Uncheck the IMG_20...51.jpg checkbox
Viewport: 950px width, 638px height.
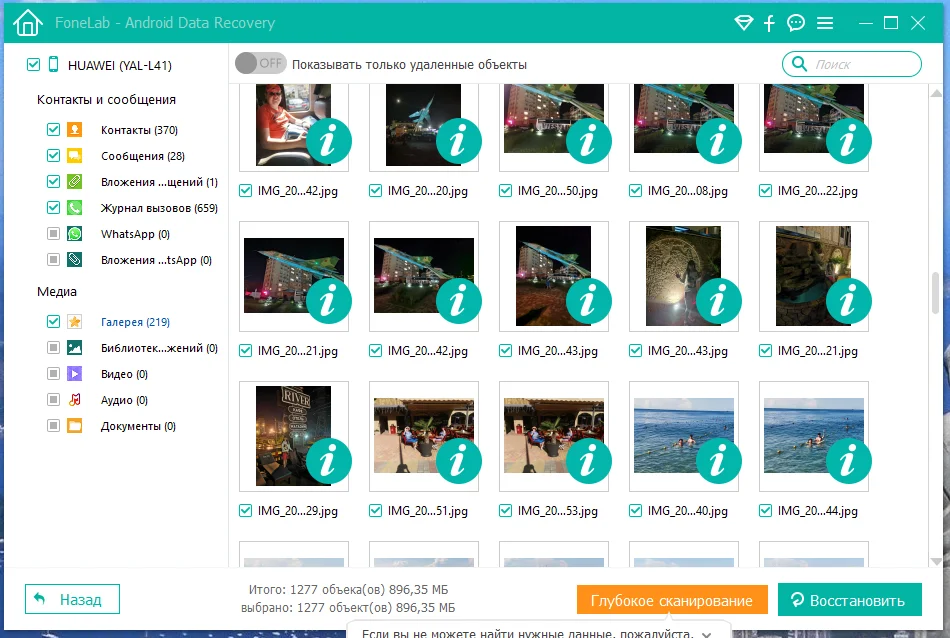coord(376,511)
